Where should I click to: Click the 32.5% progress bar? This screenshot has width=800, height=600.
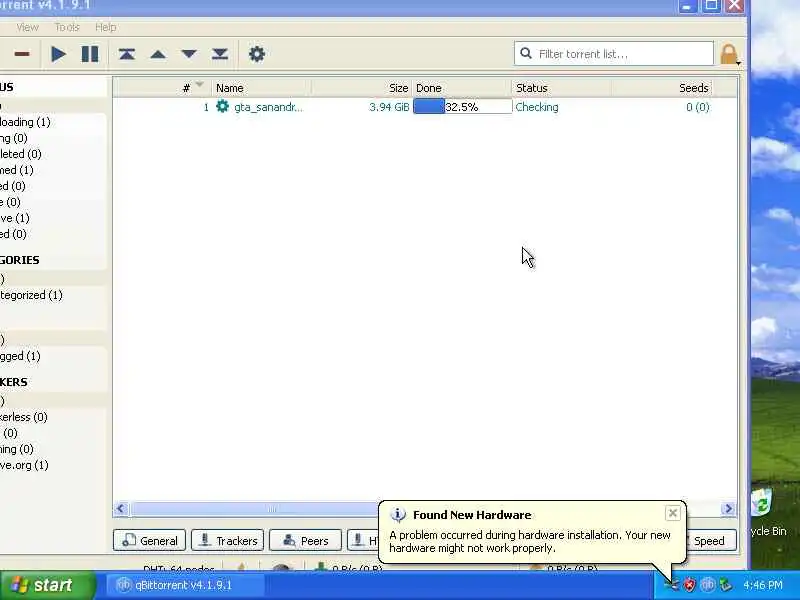462,107
